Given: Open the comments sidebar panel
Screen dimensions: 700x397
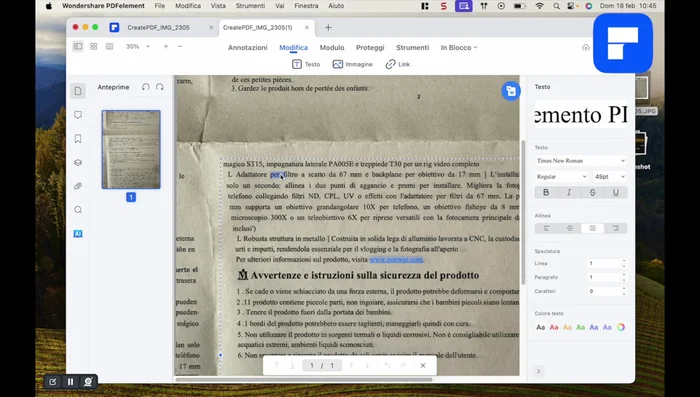Looking at the screenshot, I should (78, 115).
